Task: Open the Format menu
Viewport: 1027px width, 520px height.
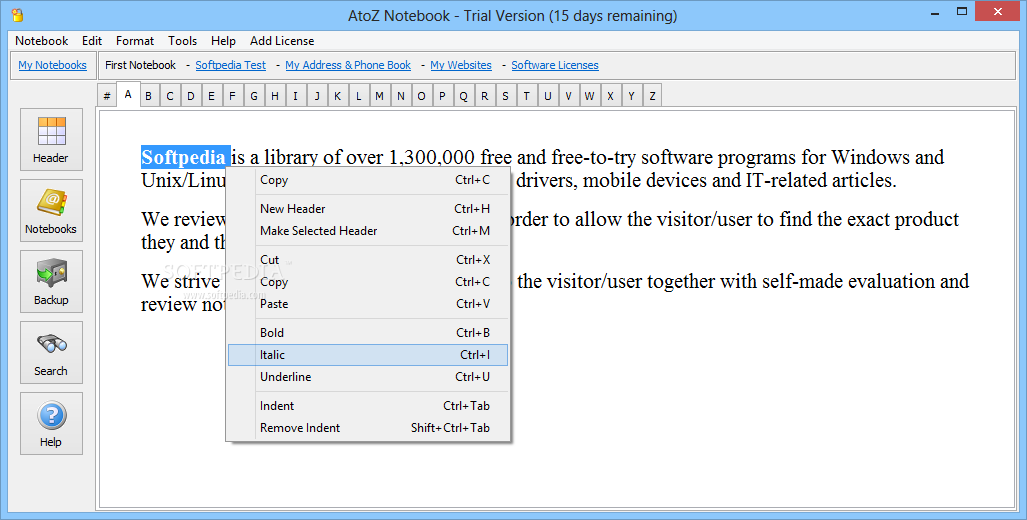Action: click(x=135, y=41)
